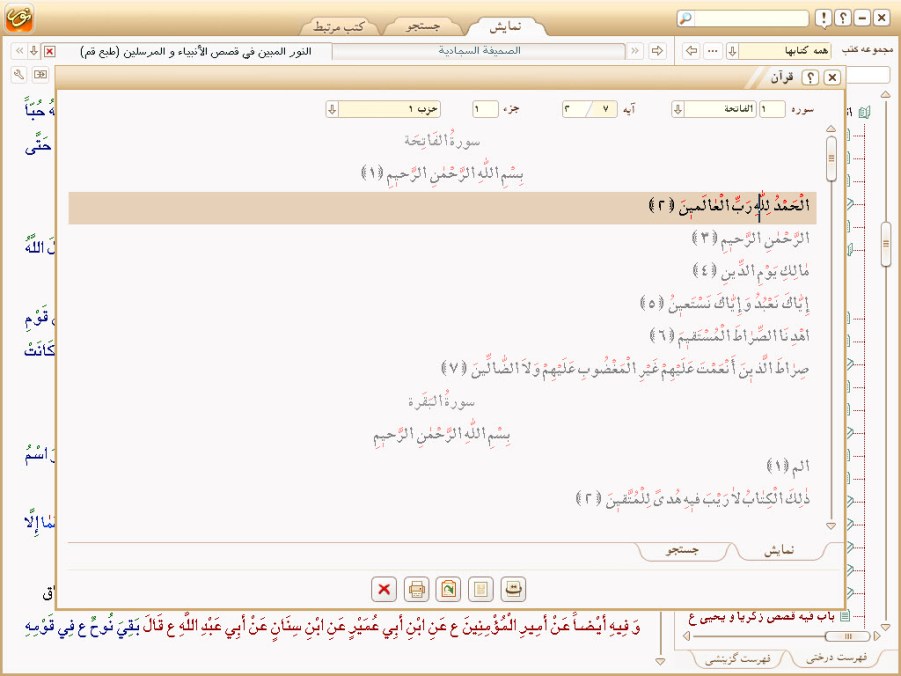Click the سورة الفاتحة heading
Screen dimensions: 901x676
click(442, 140)
